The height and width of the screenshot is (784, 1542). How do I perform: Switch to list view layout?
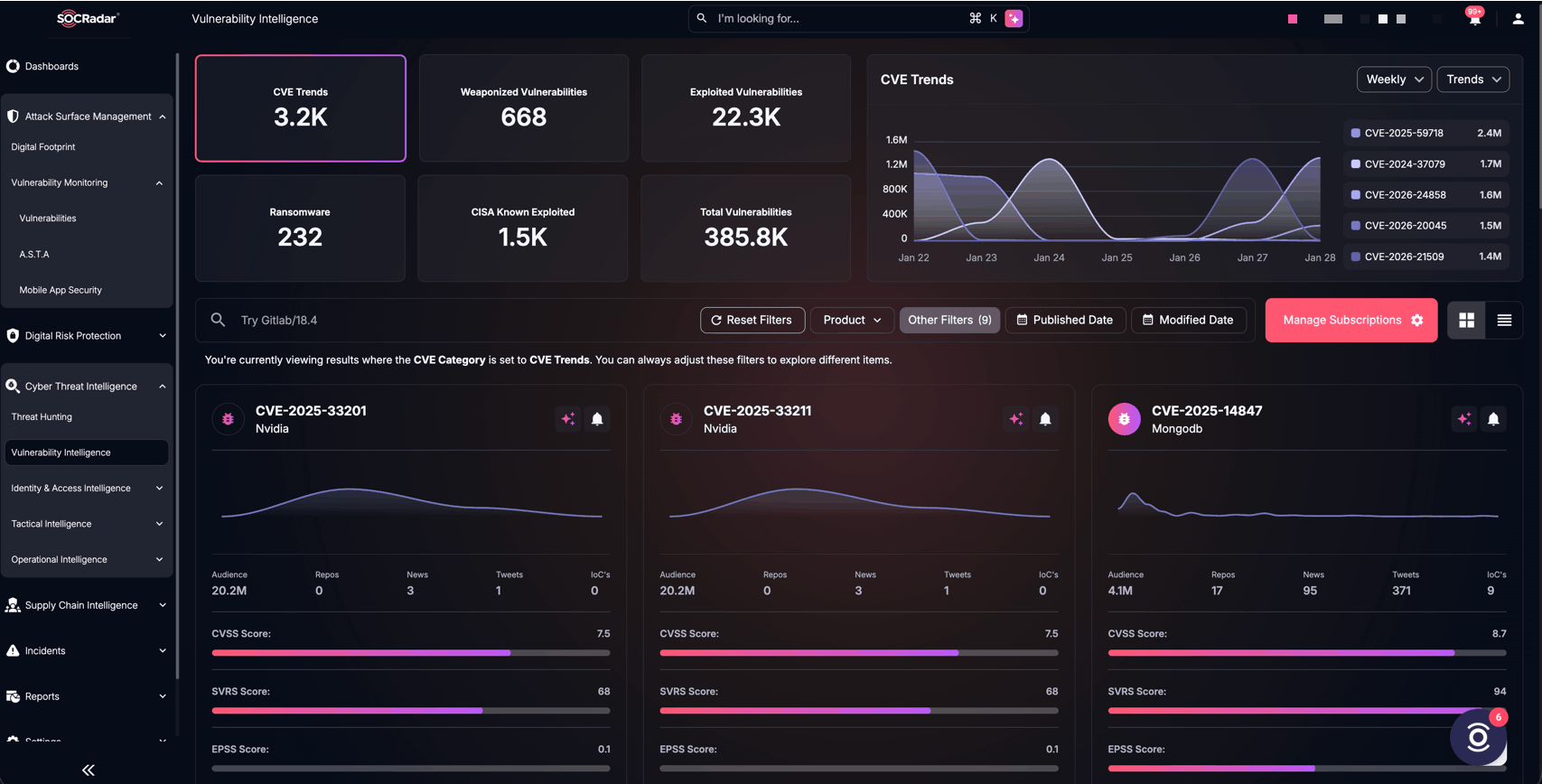tap(1504, 321)
